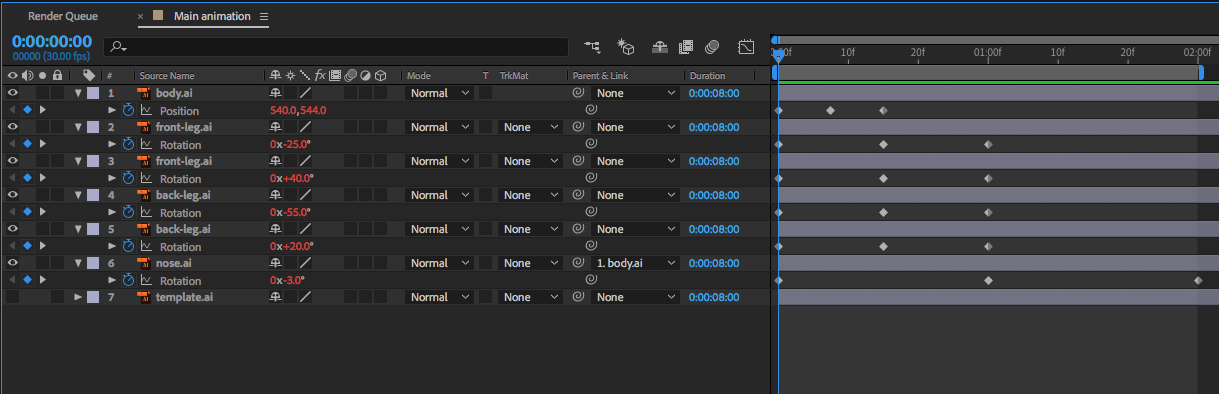
Task: Click Rotation stopwatch on layer 4 back-leg.ai
Action: 128,212
